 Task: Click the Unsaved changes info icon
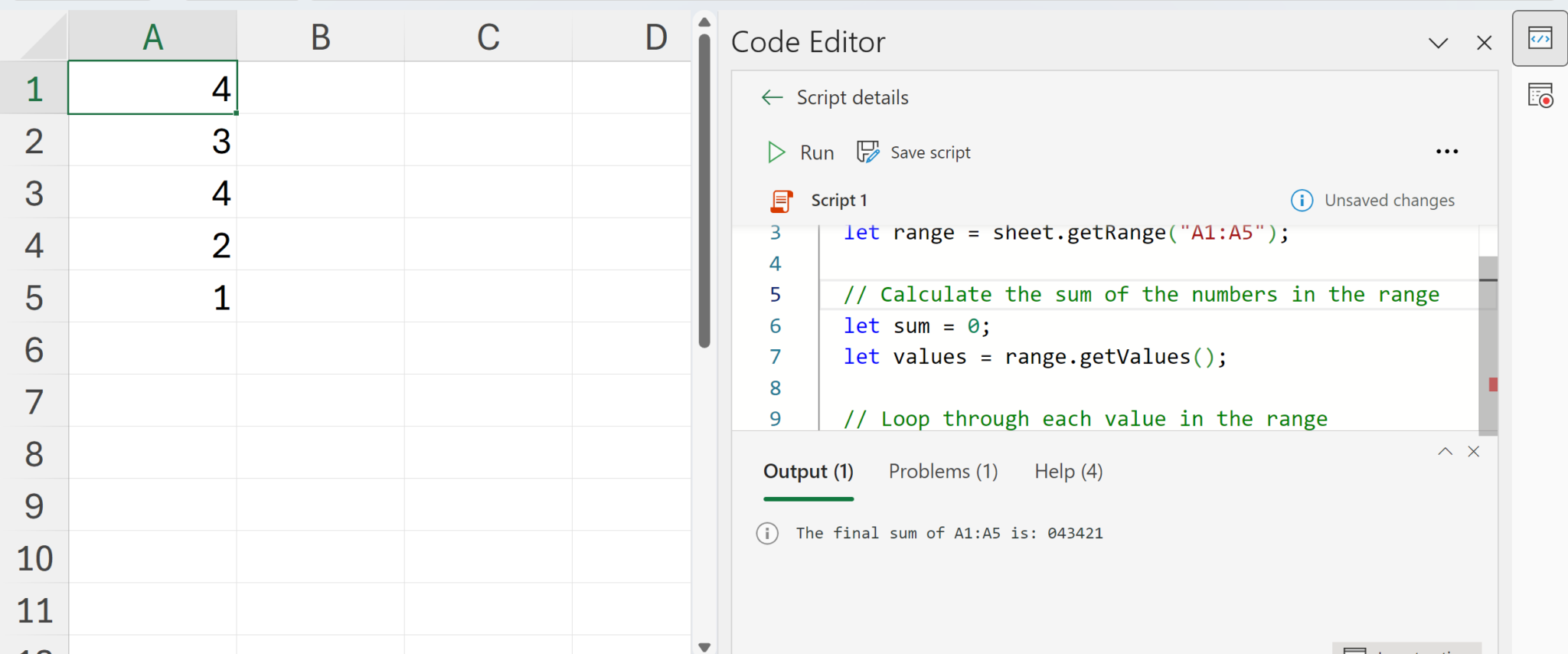point(1302,201)
